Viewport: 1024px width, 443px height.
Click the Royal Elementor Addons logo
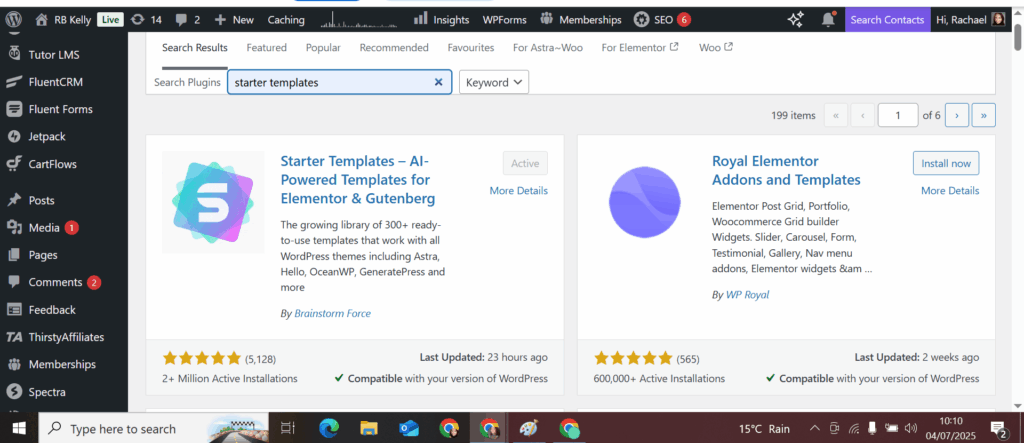click(645, 202)
